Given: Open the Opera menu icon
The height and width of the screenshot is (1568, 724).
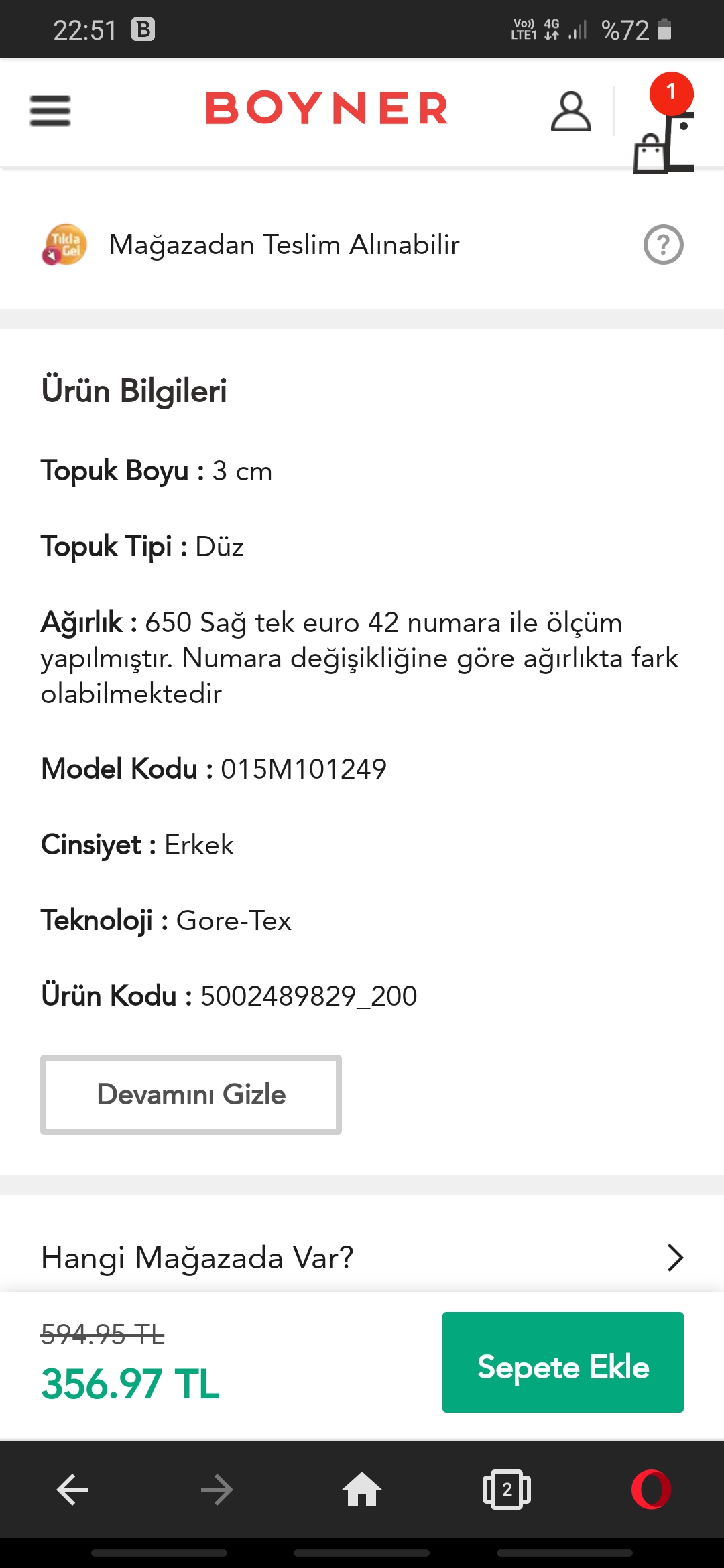Looking at the screenshot, I should click(652, 1489).
